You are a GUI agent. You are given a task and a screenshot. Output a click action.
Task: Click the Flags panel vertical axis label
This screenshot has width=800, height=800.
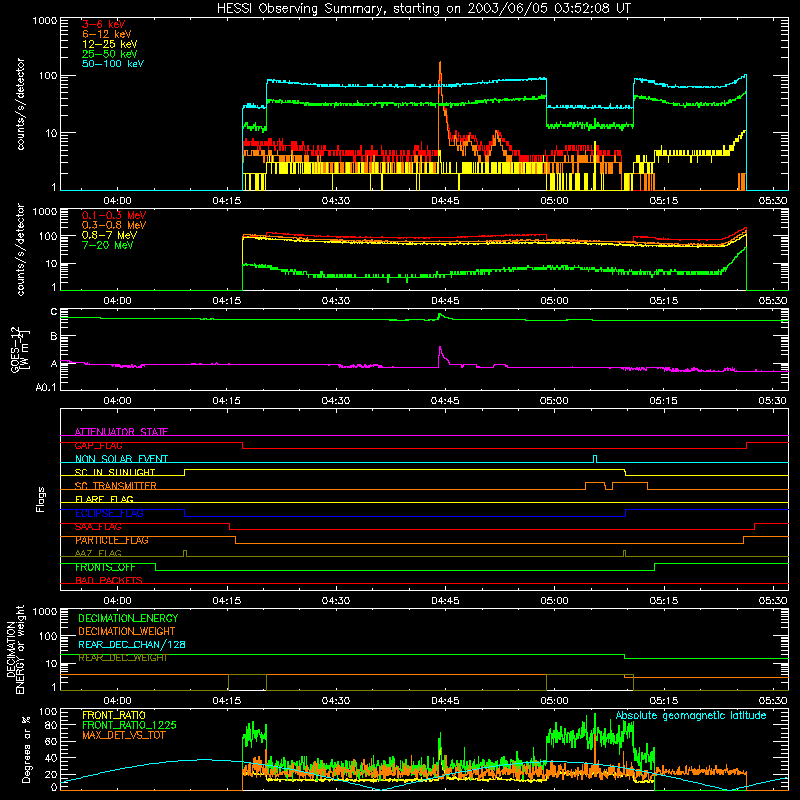pyautogui.click(x=41, y=499)
